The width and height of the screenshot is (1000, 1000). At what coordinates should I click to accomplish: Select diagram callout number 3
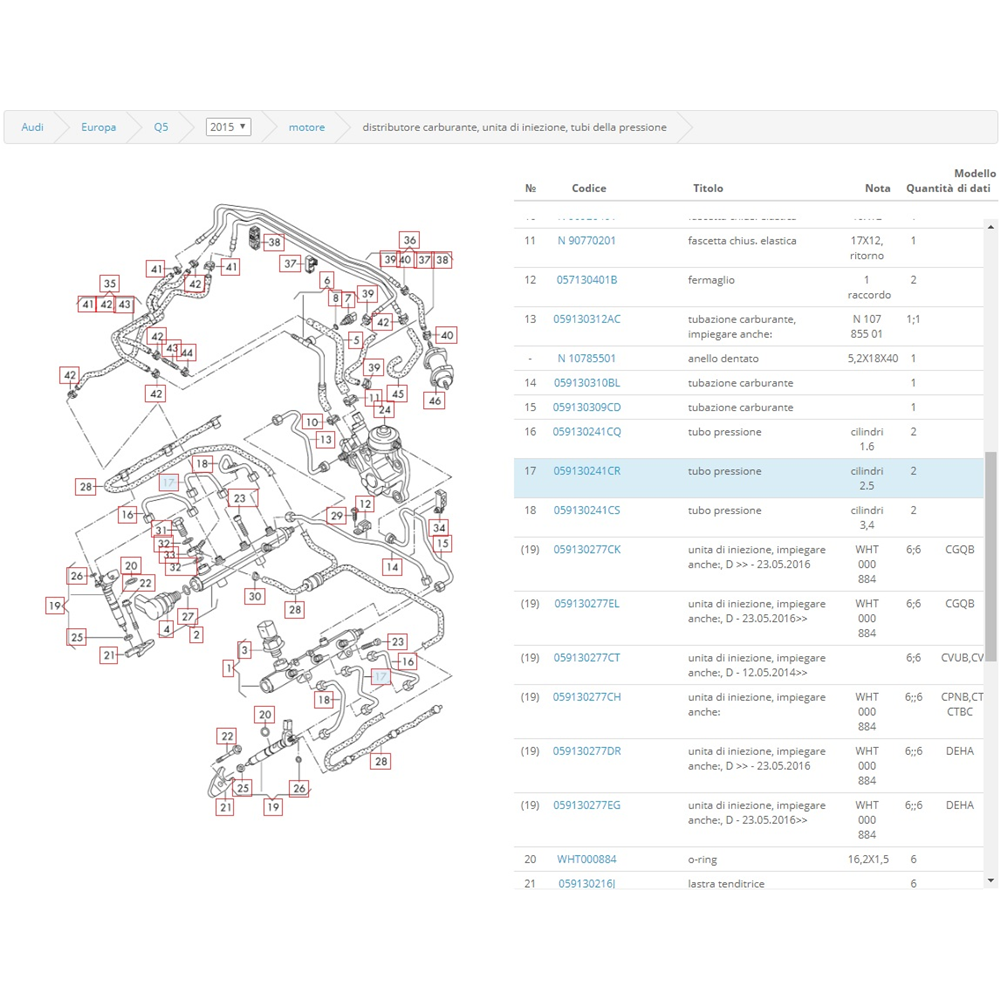pyautogui.click(x=244, y=650)
